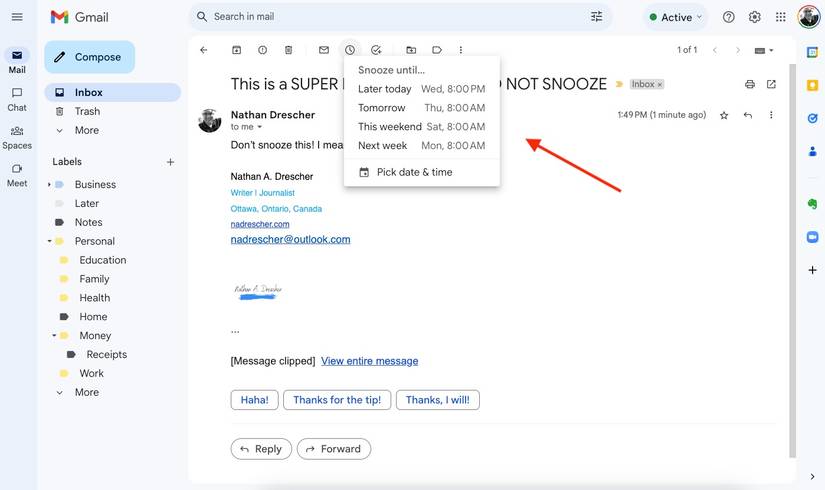The image size is (825, 490).
Task: Select 'Pick date & time' snooze option
Action: (414, 172)
